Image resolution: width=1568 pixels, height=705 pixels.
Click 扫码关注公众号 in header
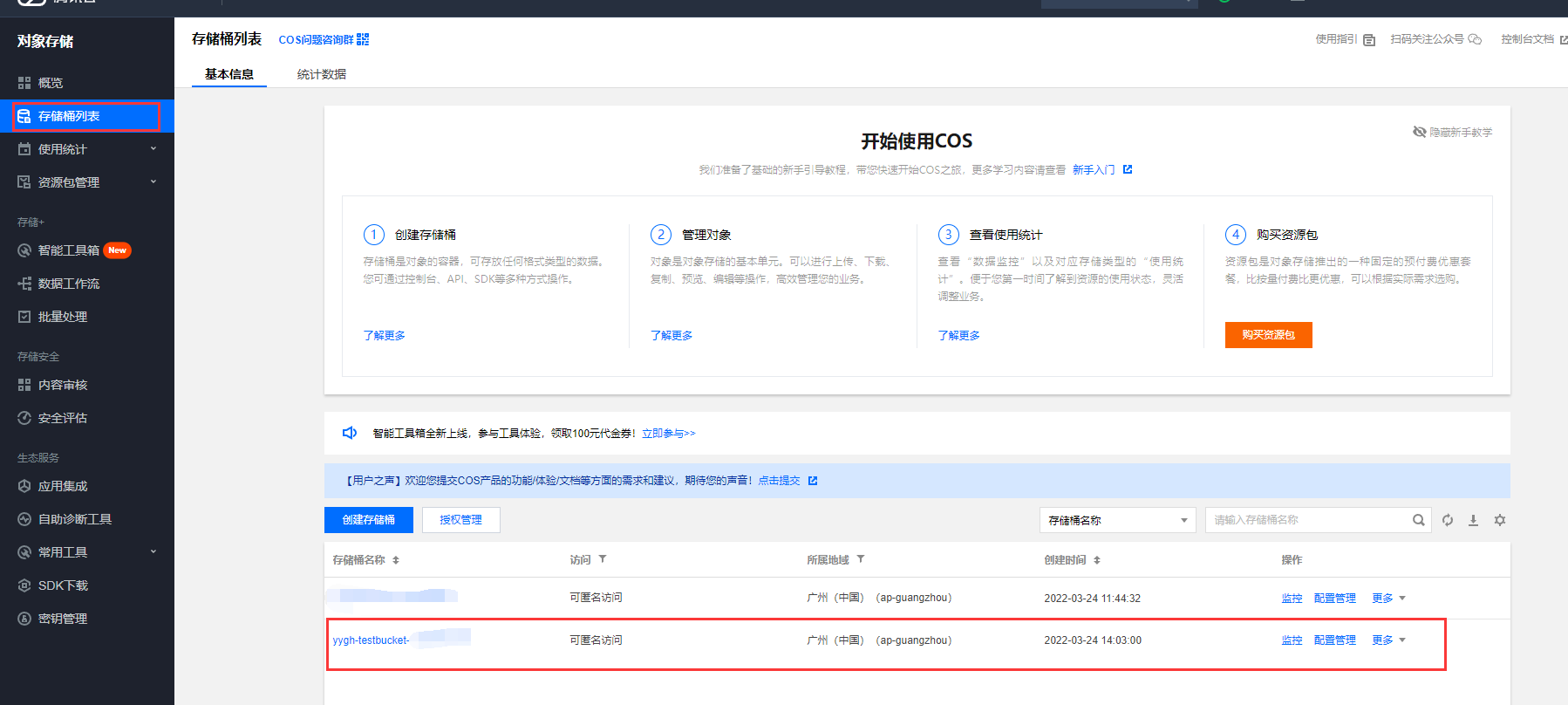[x=1436, y=39]
